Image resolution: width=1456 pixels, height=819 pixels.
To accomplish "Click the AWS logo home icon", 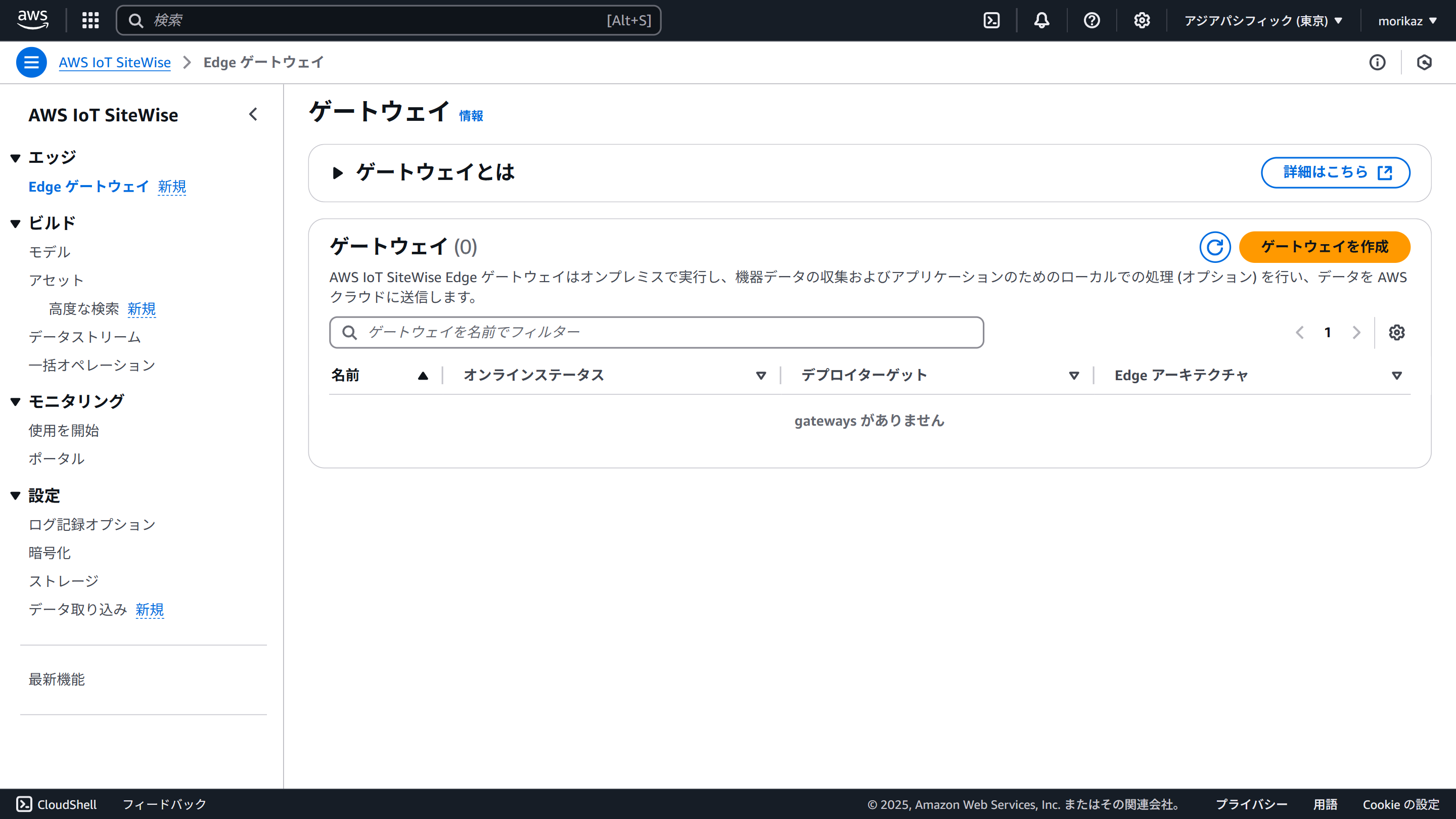I will coord(33,20).
